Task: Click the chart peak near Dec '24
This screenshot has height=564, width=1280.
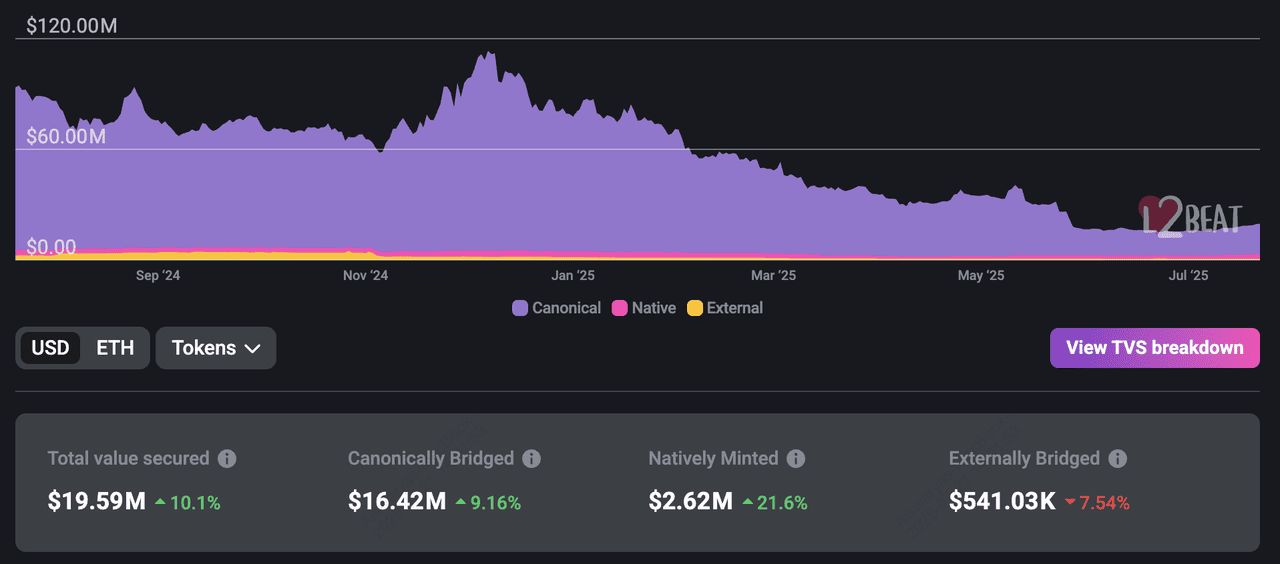Action: click(487, 55)
